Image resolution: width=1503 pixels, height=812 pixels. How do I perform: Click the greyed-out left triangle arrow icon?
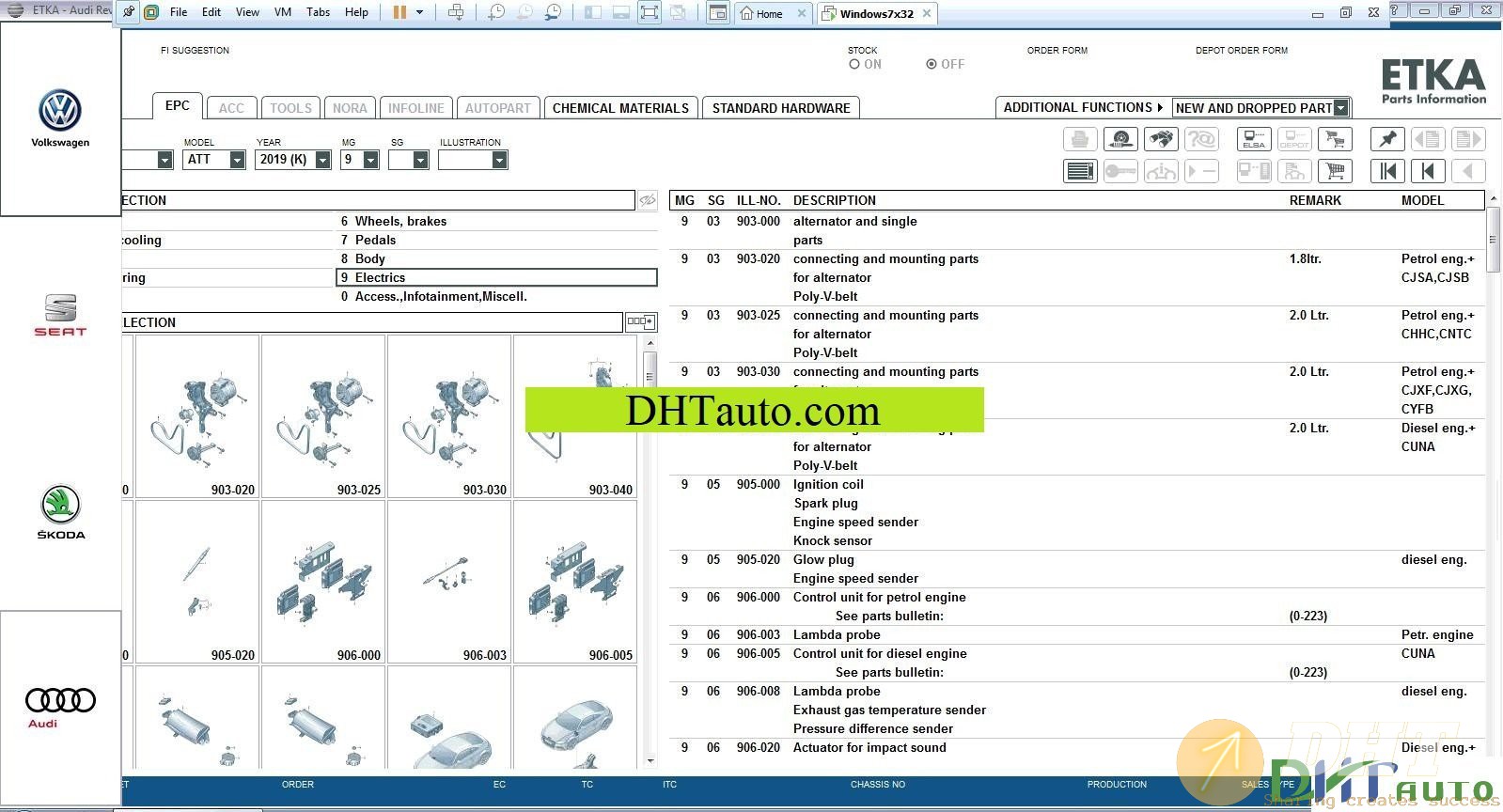tap(1468, 171)
